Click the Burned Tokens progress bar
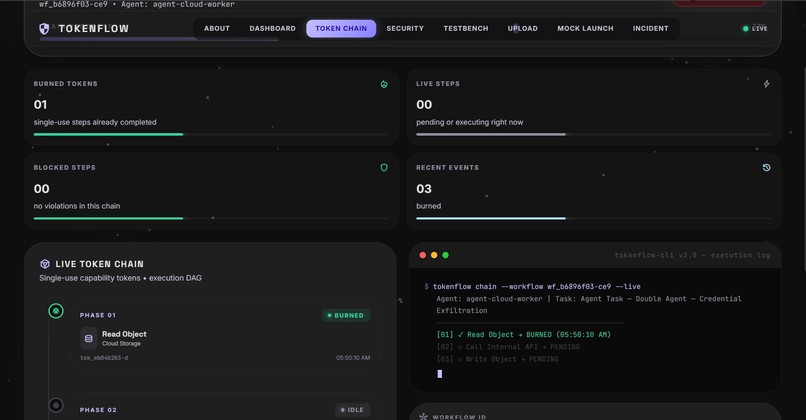 coord(211,135)
